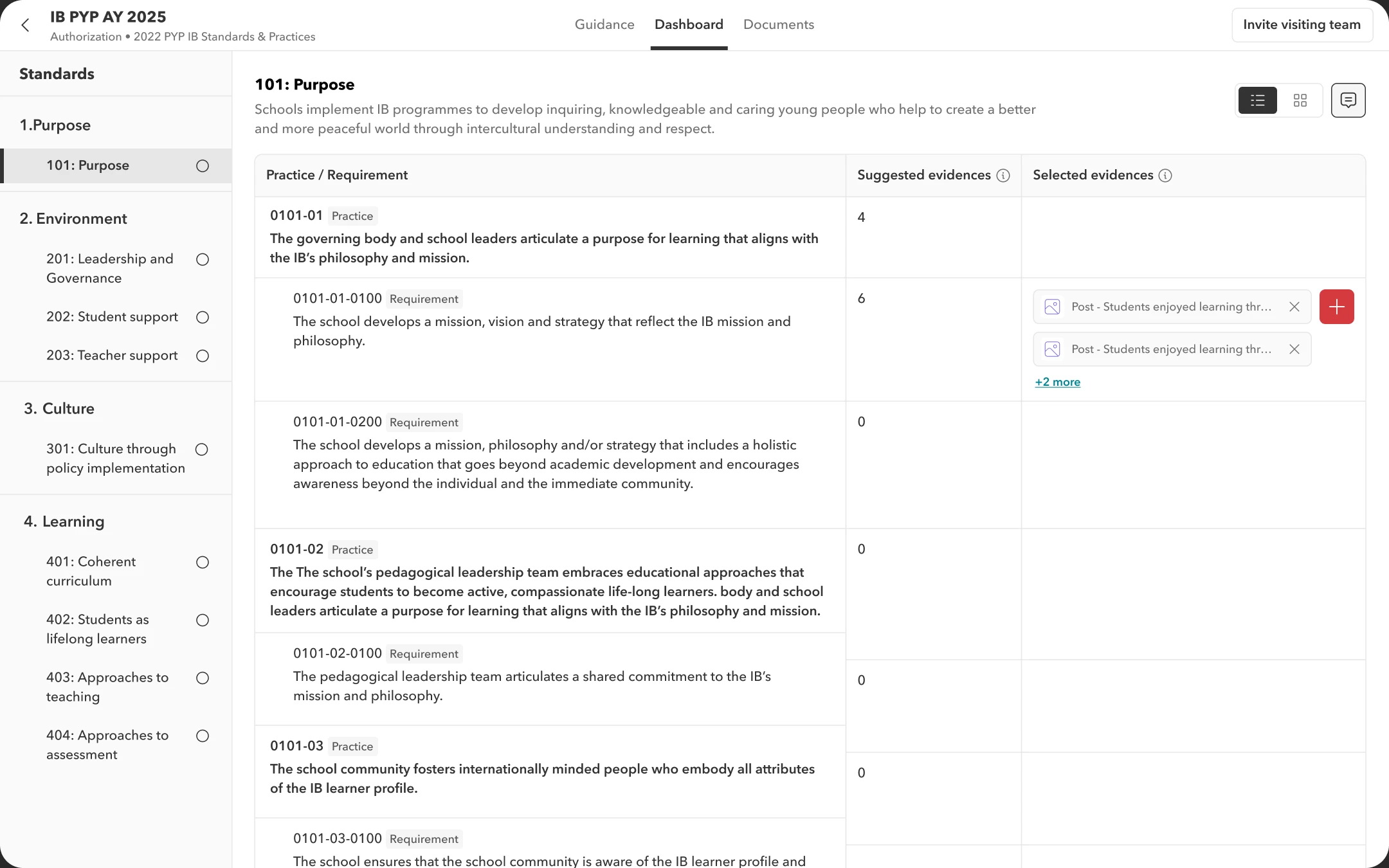Toggle status circle for 301: Culture through policy
Viewport: 1389px width, 868px height.
202,449
